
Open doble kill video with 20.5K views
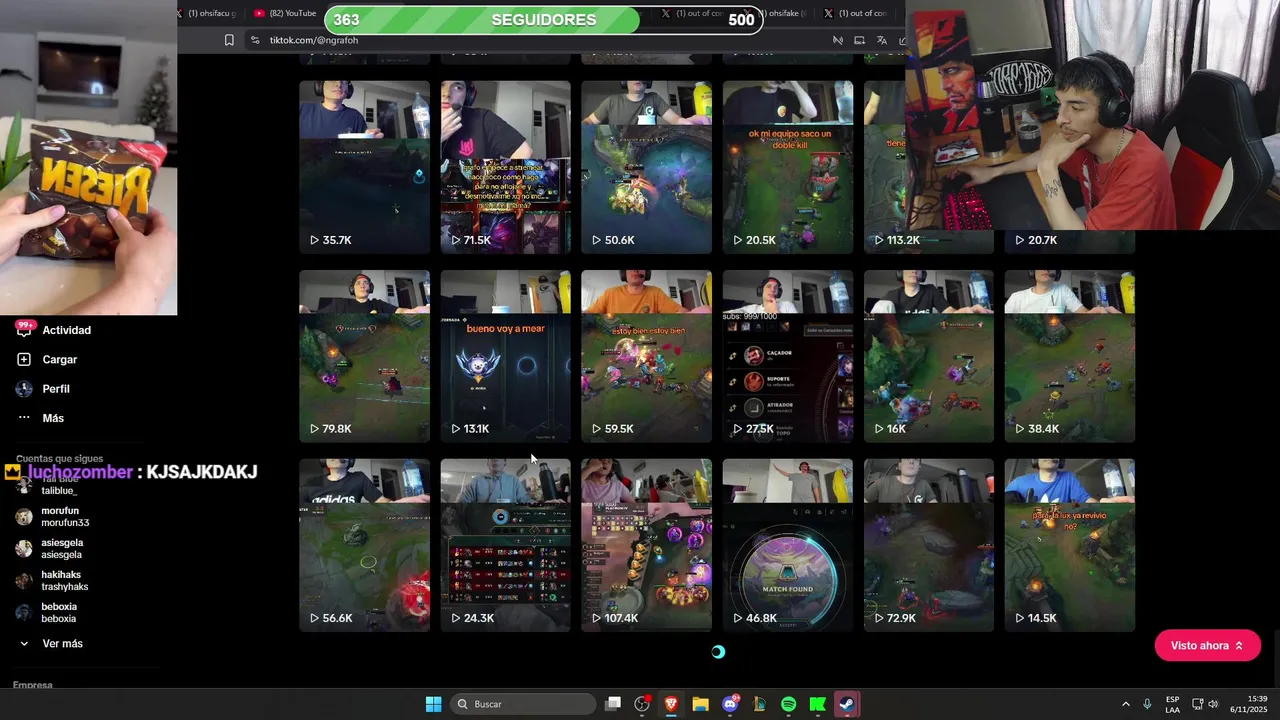787,167
